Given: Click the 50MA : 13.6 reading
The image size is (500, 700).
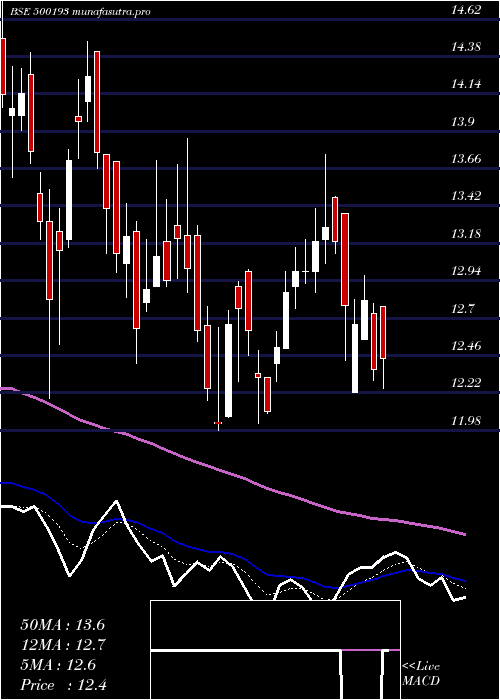Looking at the screenshot, I should (62, 625).
